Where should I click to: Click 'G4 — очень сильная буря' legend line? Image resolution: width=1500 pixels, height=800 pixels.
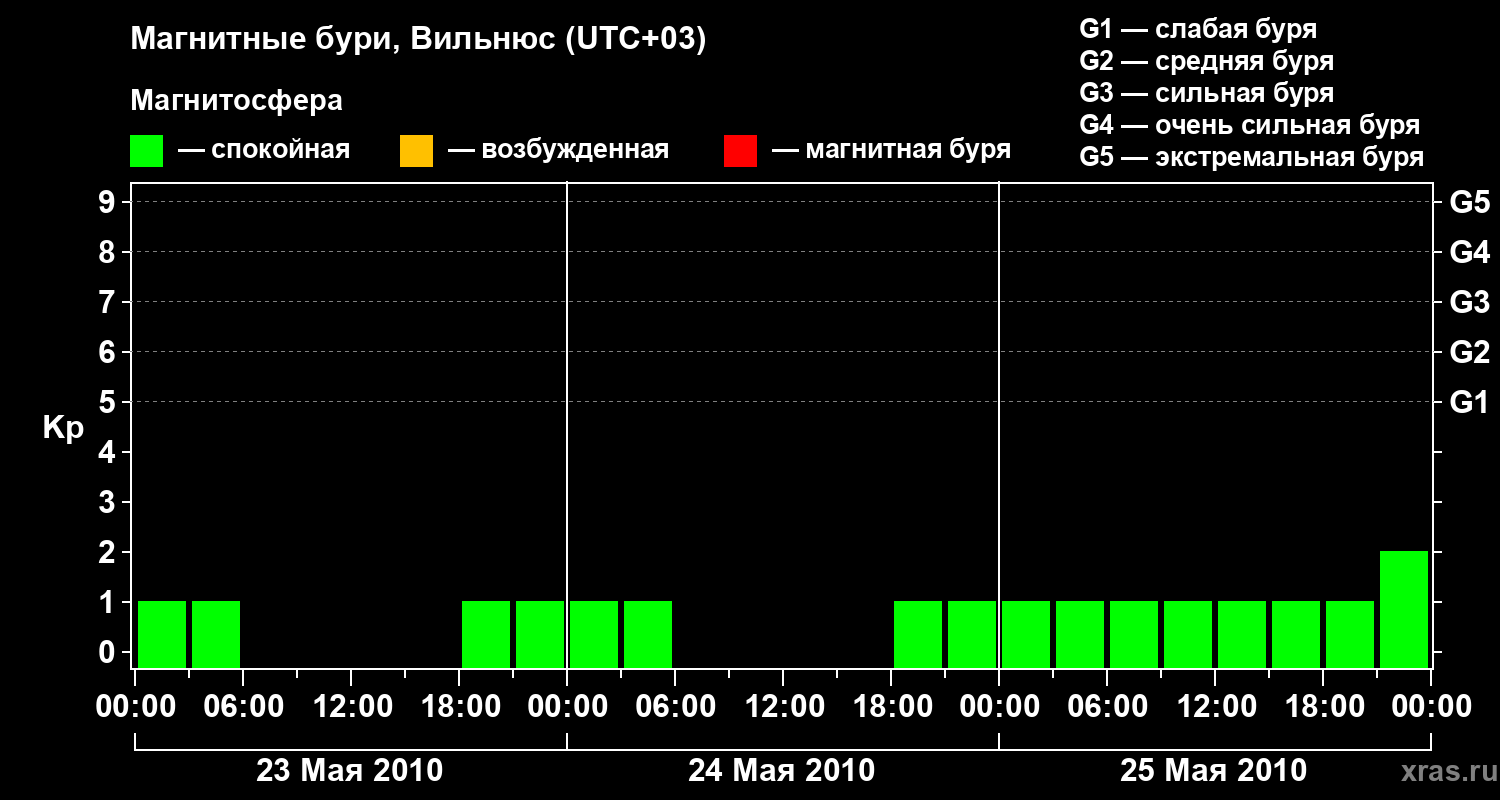[1249, 125]
